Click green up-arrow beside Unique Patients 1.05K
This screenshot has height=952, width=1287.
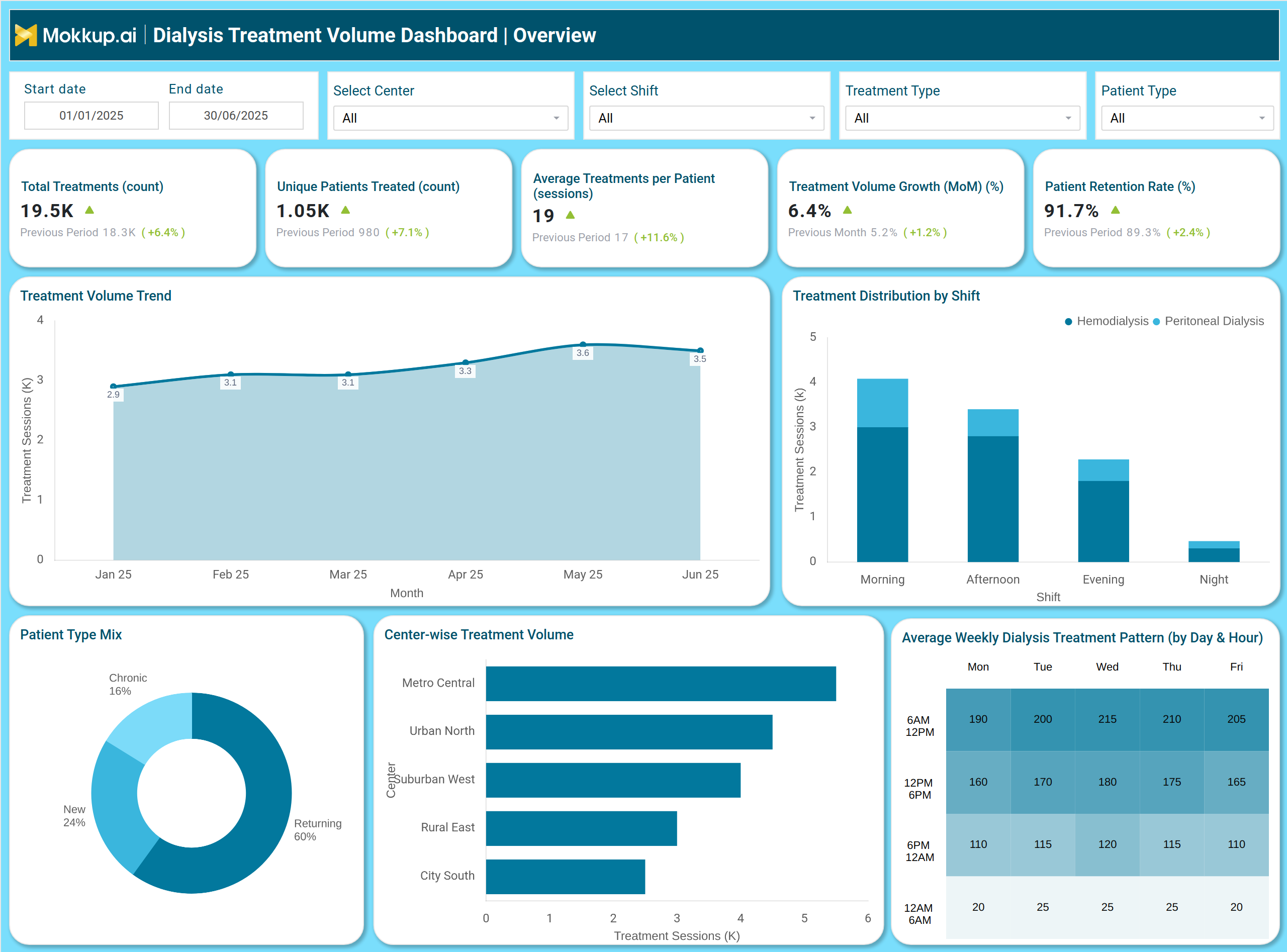tap(345, 210)
